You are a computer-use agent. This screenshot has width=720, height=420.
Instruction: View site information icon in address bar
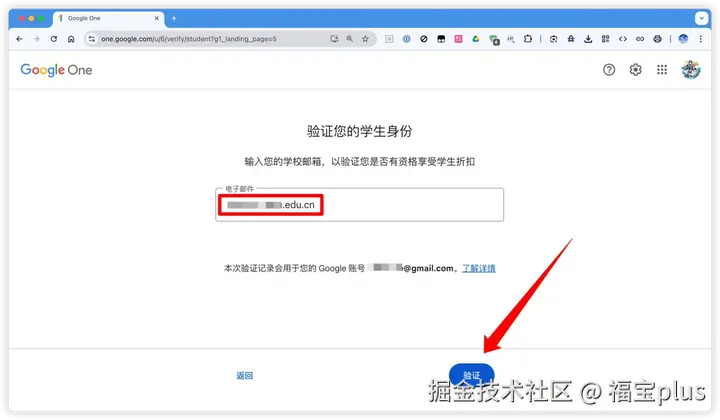[92, 39]
